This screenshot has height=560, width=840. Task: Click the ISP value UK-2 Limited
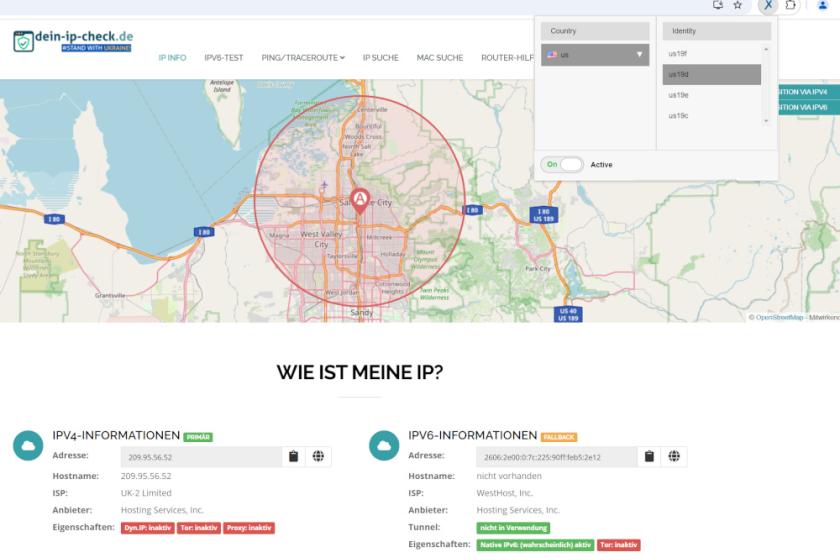coord(146,493)
